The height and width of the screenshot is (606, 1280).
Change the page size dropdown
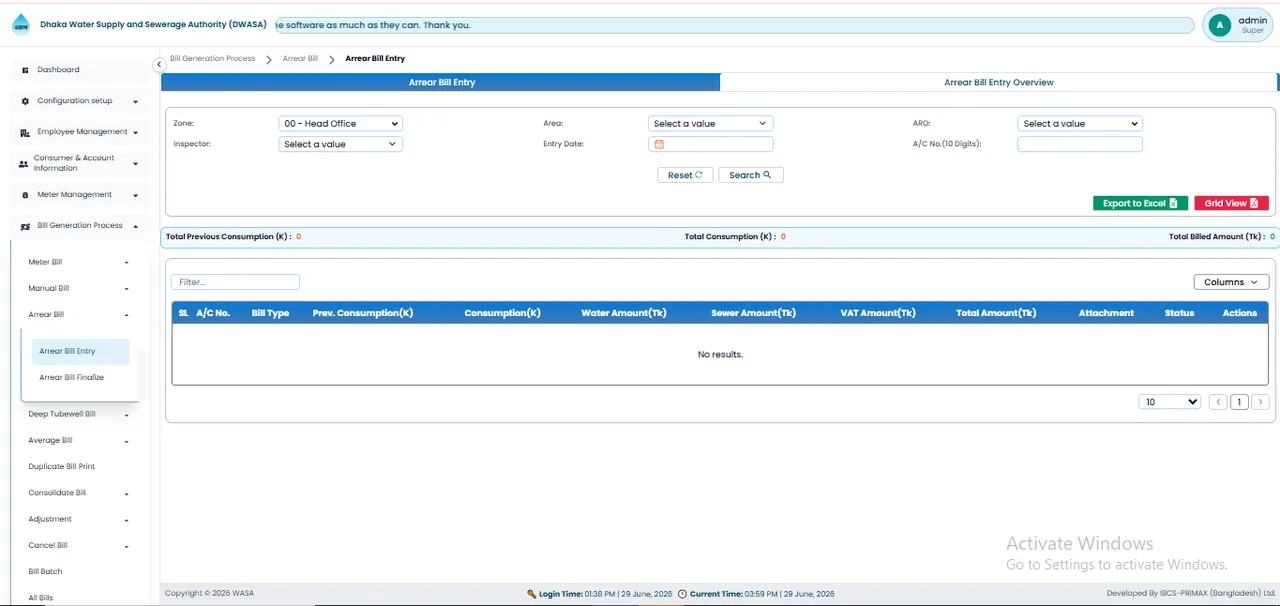click(1170, 402)
